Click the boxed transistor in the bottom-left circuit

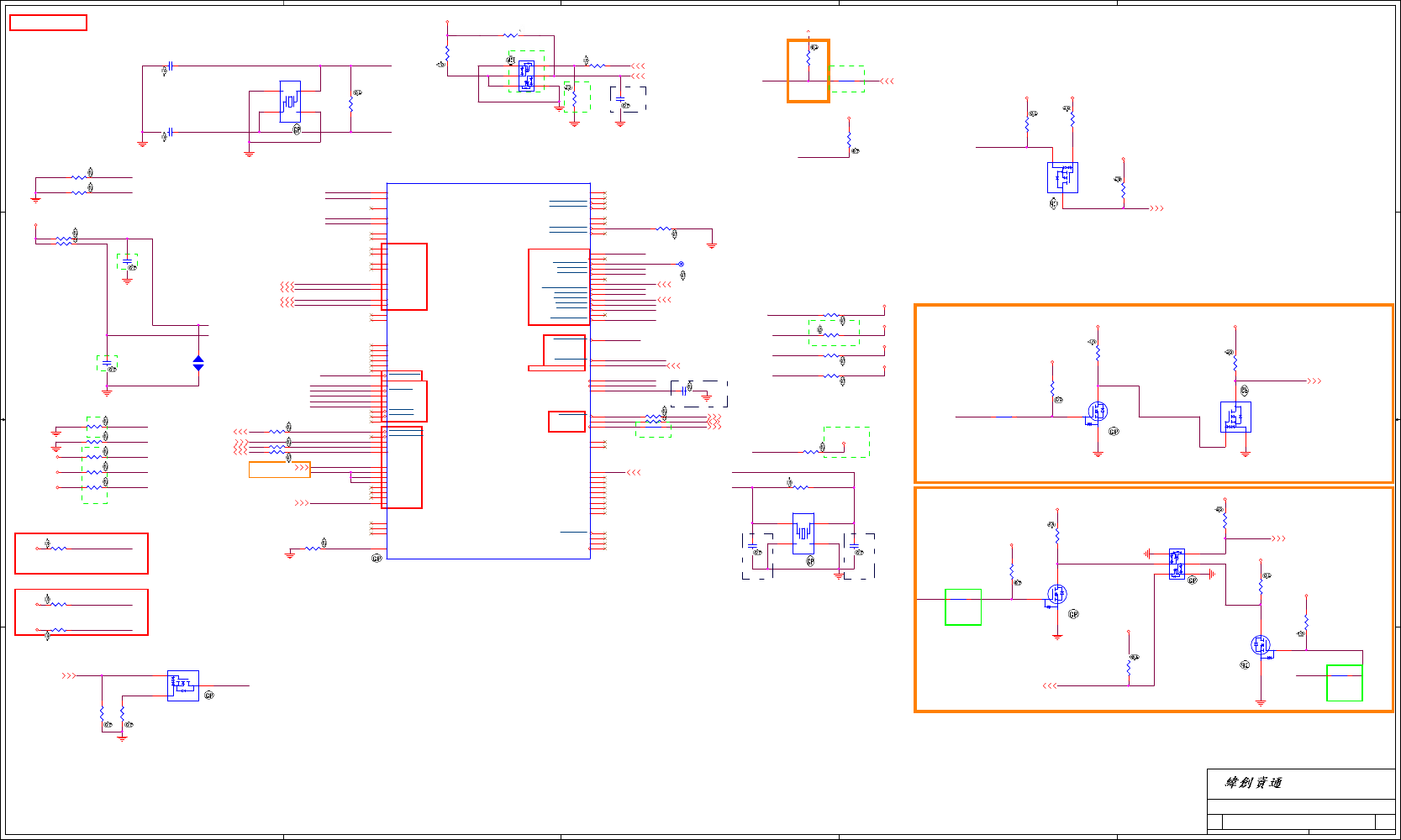click(183, 685)
